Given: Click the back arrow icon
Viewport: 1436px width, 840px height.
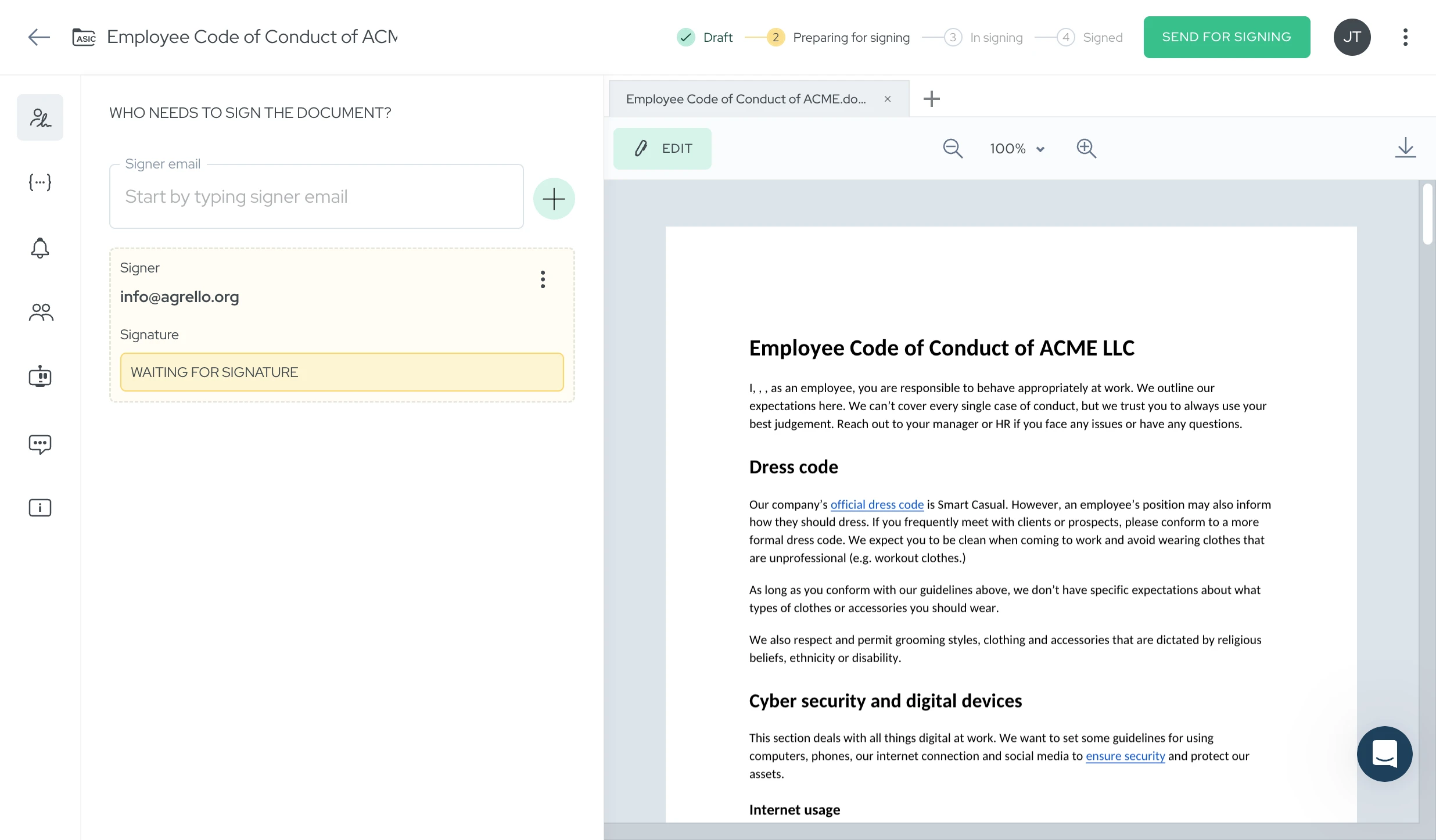Looking at the screenshot, I should click(x=39, y=37).
